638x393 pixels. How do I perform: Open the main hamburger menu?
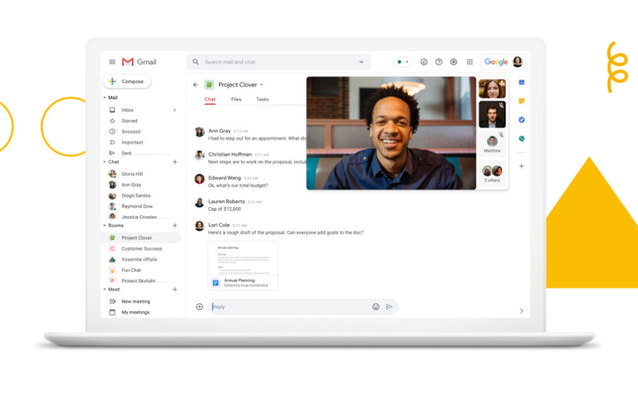point(112,62)
